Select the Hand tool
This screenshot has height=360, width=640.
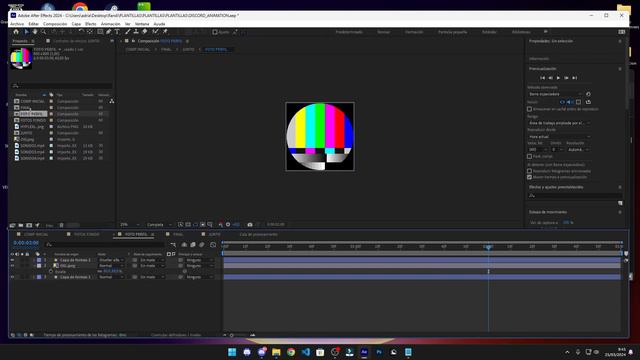point(35,31)
